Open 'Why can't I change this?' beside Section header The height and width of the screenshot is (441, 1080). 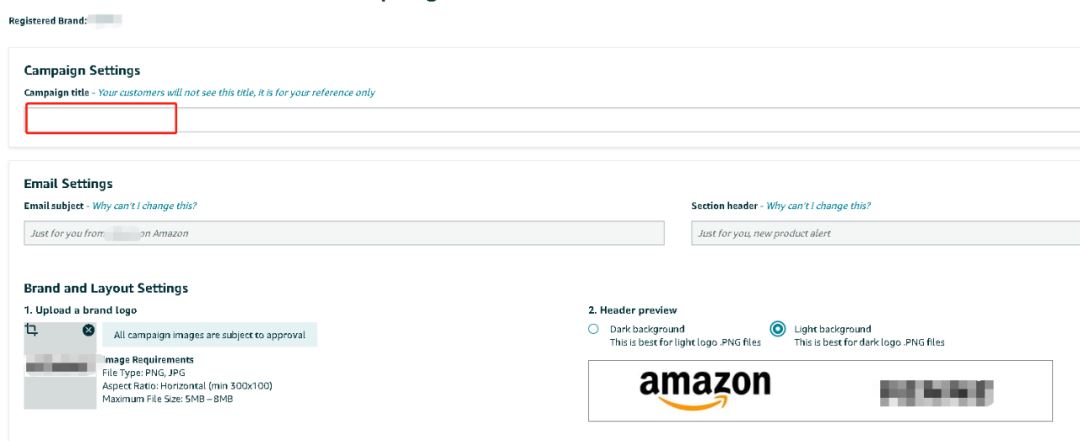point(818,206)
